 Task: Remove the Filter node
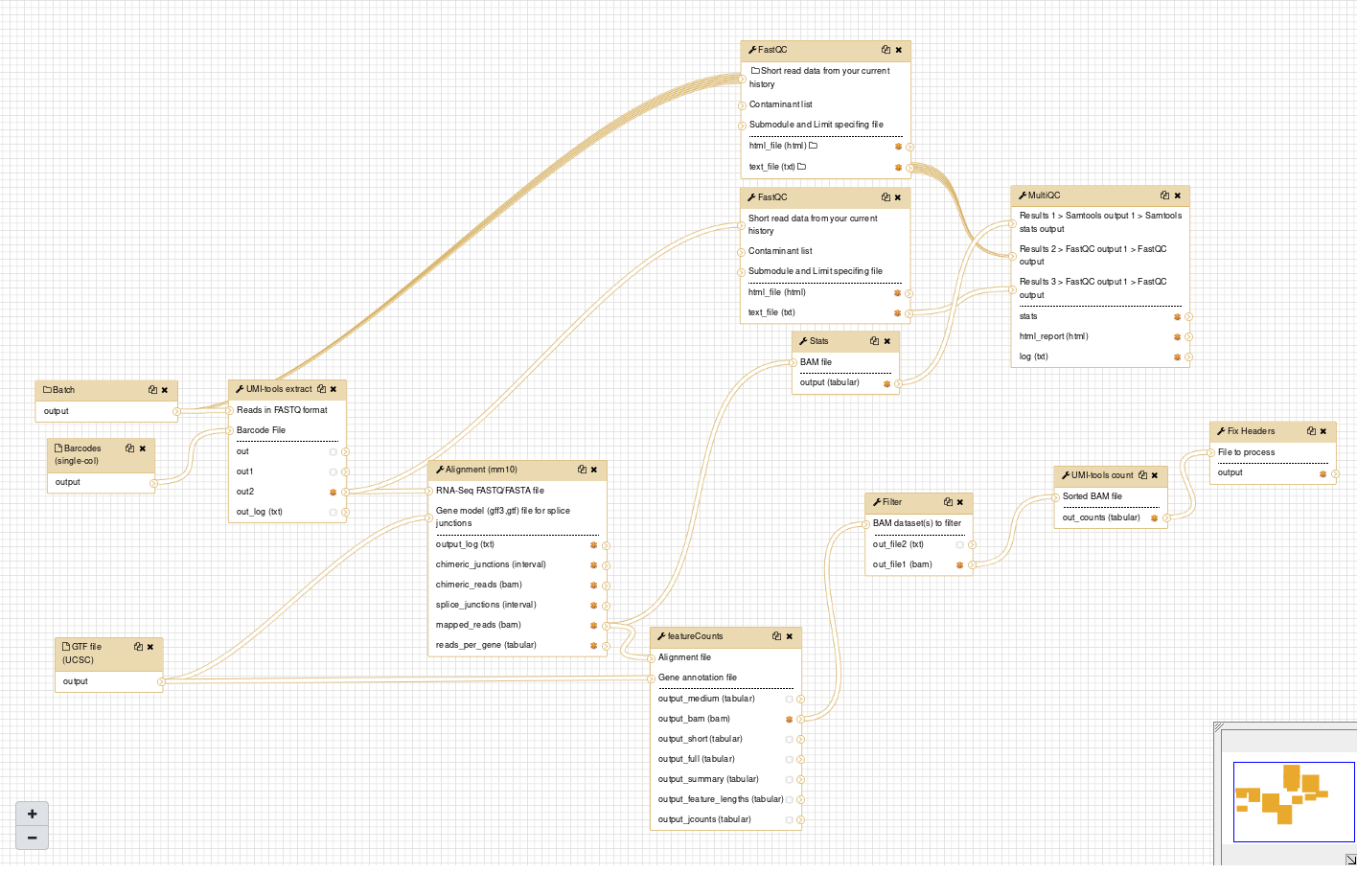point(960,502)
